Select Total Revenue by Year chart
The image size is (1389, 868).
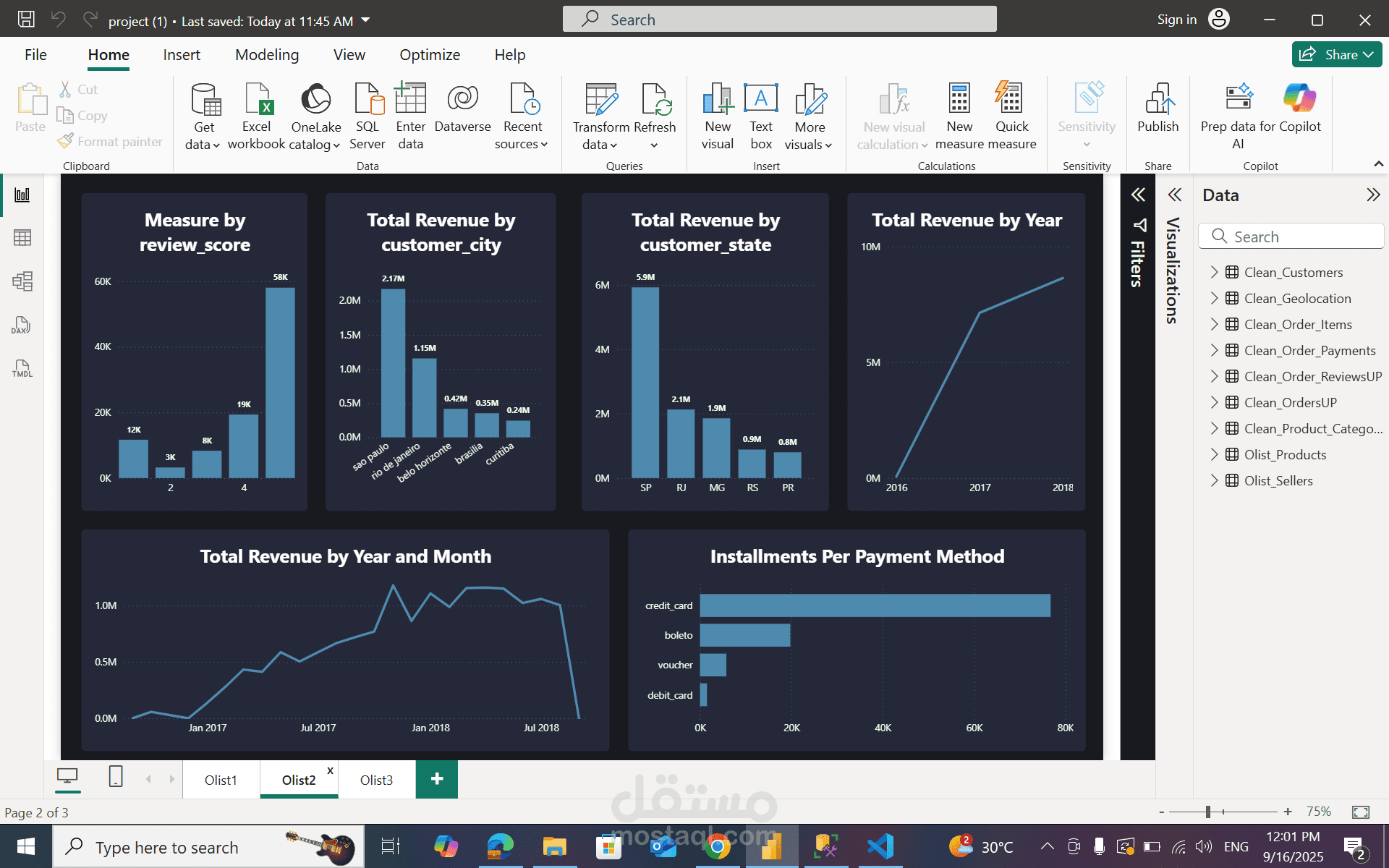967,352
